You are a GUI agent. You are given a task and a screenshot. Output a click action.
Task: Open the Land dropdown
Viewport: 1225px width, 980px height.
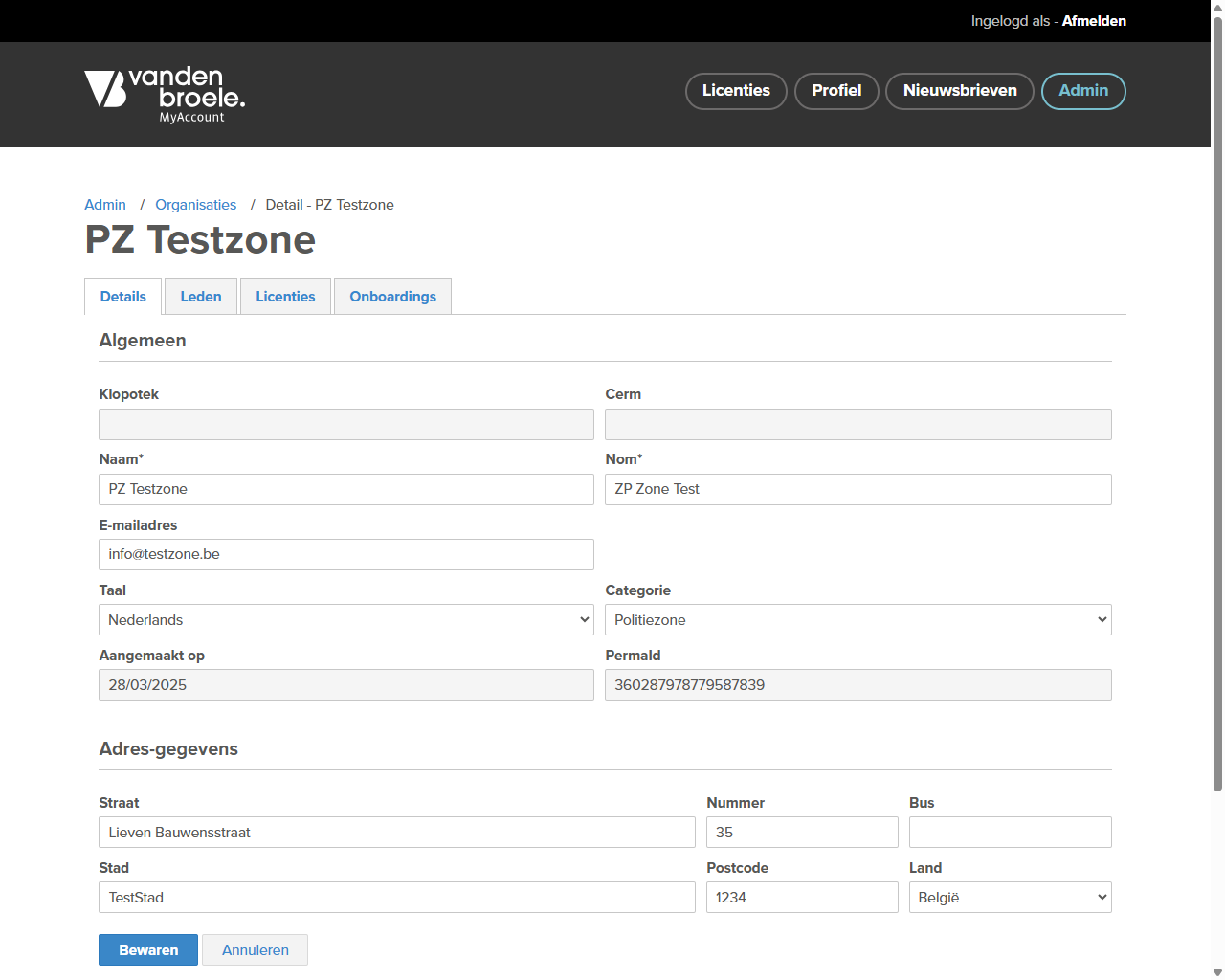pyautogui.click(x=1011, y=897)
